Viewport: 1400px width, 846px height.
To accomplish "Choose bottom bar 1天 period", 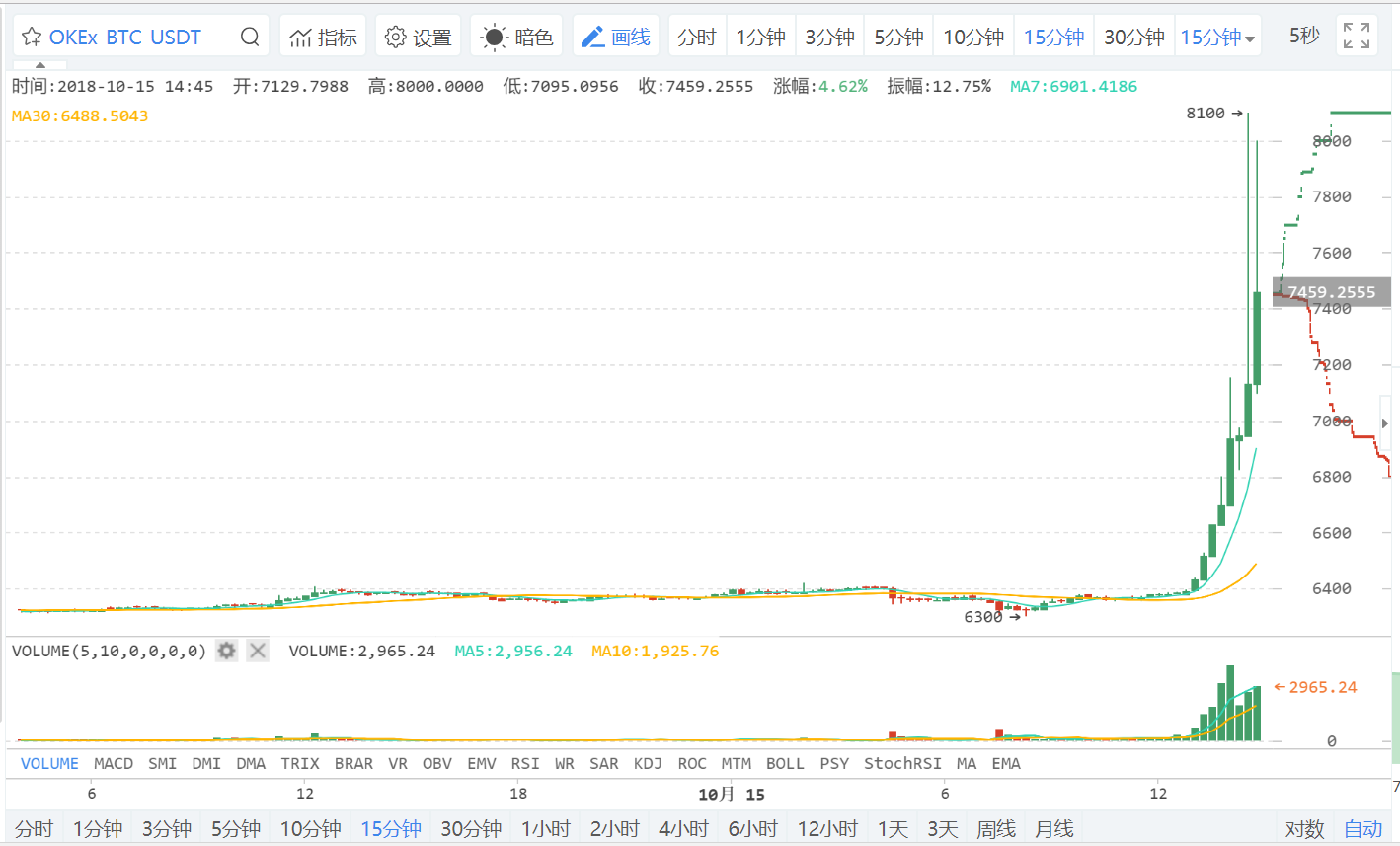I will point(894,829).
